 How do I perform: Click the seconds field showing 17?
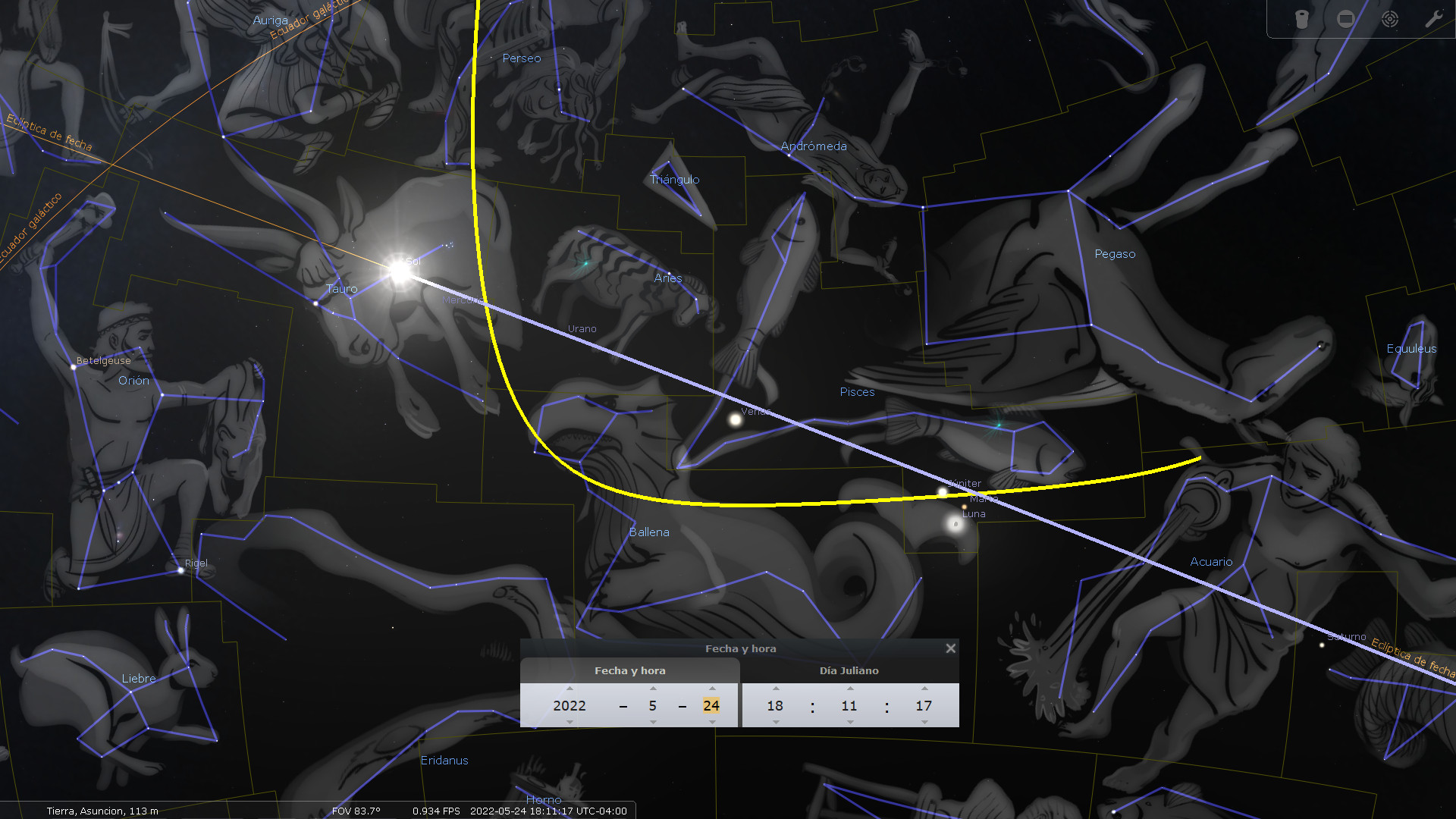[x=924, y=705]
